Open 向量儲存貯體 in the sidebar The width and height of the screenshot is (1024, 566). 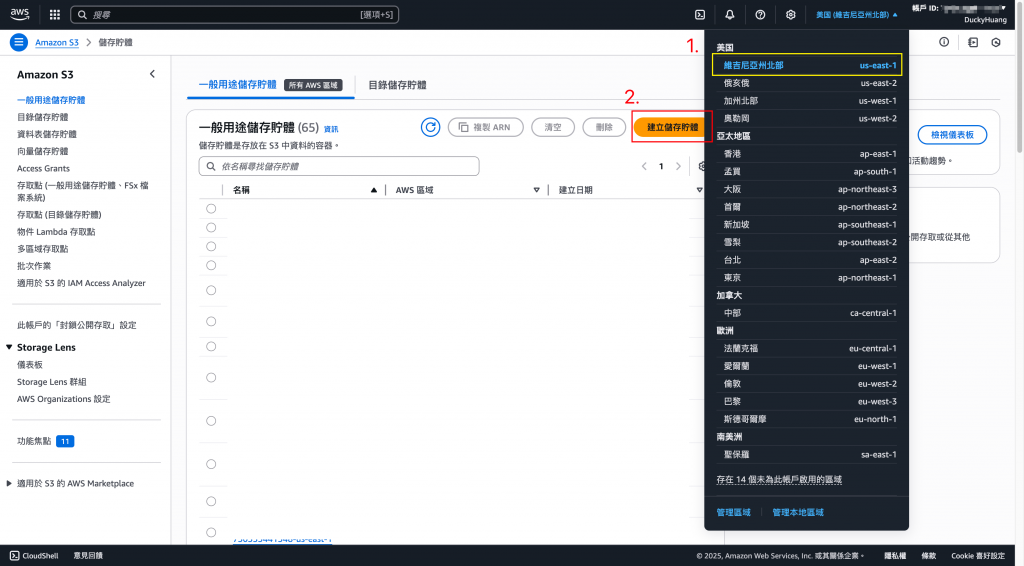(x=42, y=151)
